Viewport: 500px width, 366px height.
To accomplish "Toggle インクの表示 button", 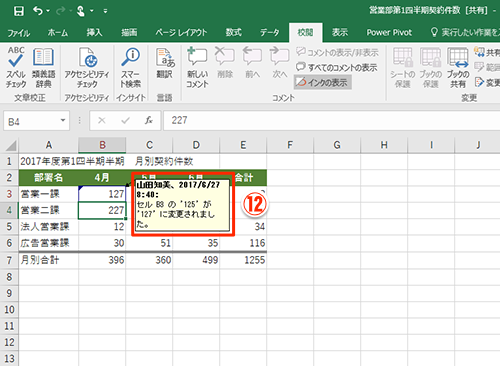I will pos(322,82).
